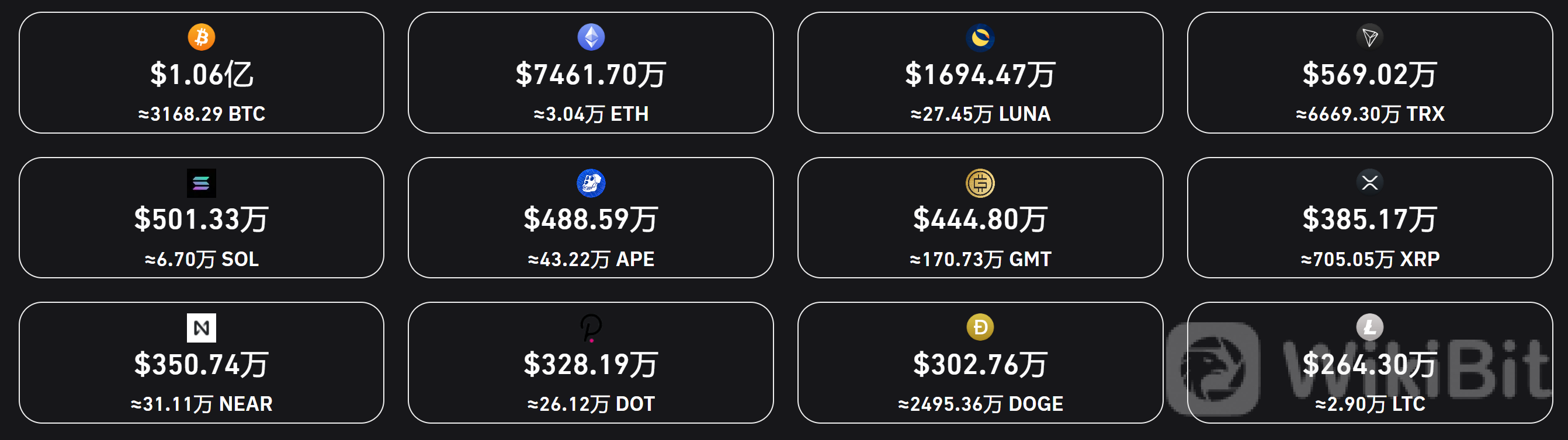Open the $1694.47万 LUNA card value
The height and width of the screenshot is (440, 1568).
[x=980, y=75]
